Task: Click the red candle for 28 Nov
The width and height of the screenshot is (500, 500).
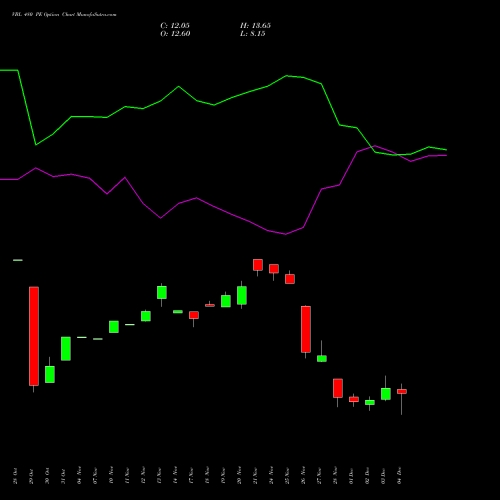Action: 338,388
